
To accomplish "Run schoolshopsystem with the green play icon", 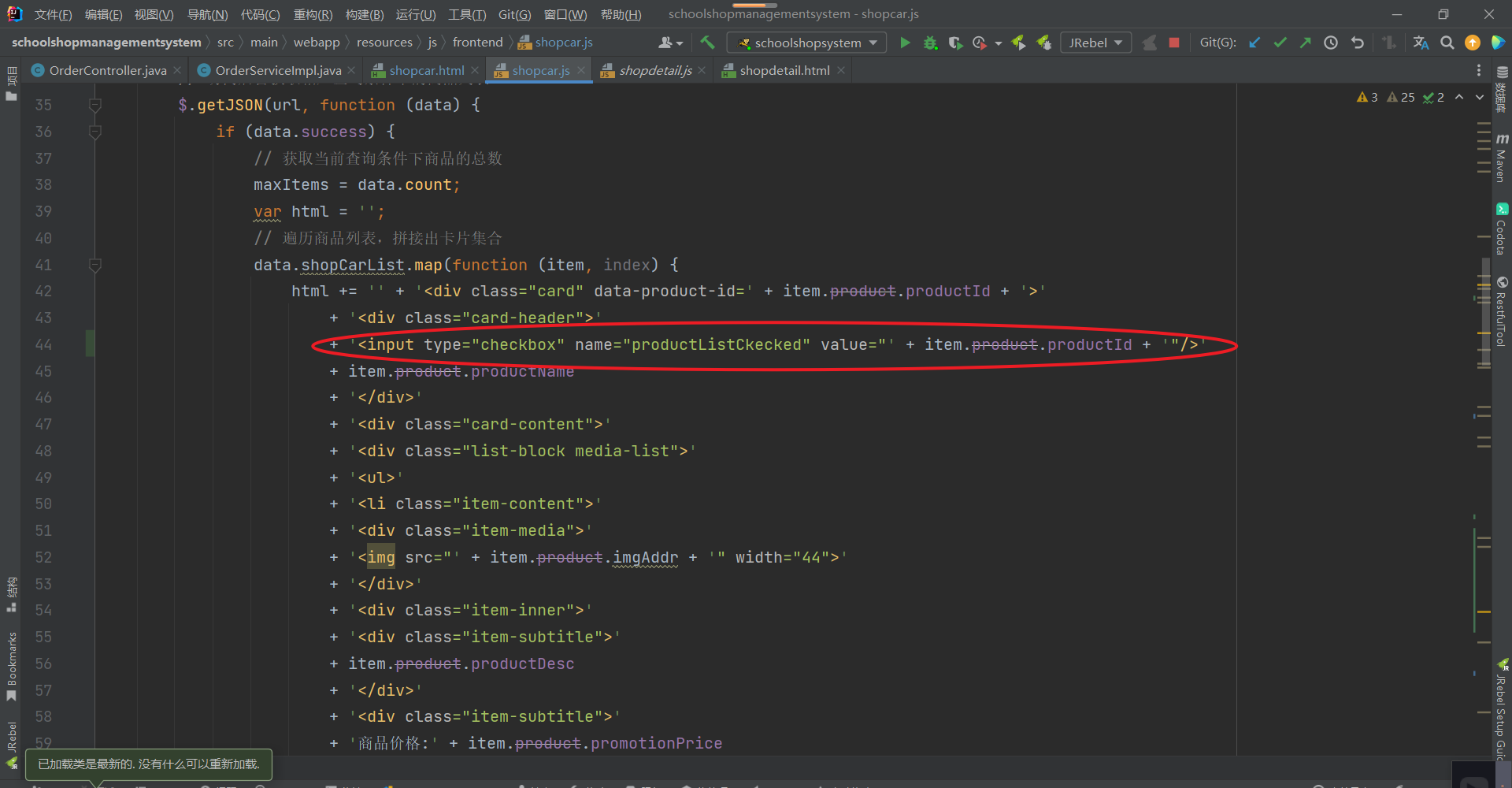I will tap(905, 43).
